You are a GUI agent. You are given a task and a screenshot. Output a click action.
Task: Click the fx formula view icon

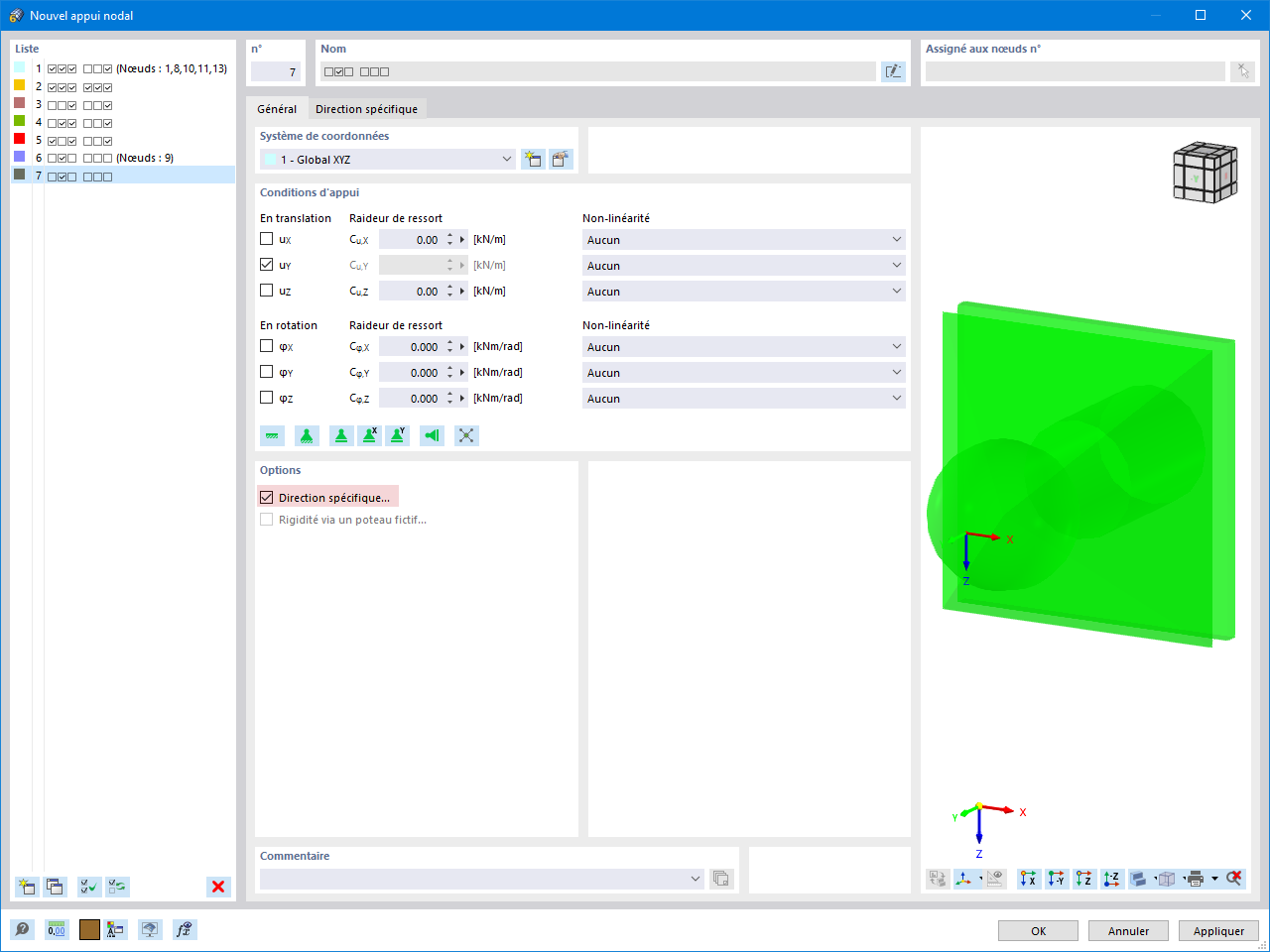pos(184,929)
